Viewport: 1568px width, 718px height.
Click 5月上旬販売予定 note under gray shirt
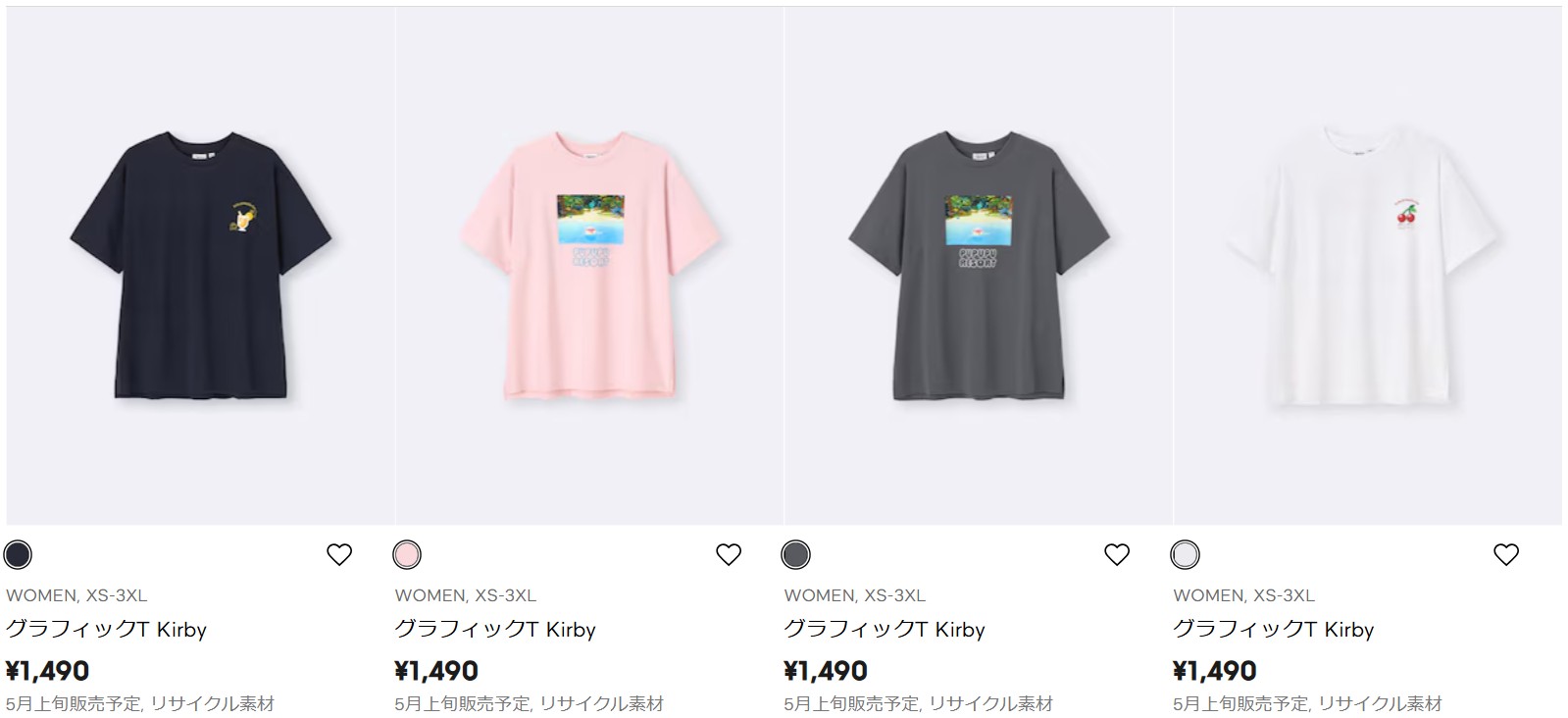coord(851,703)
